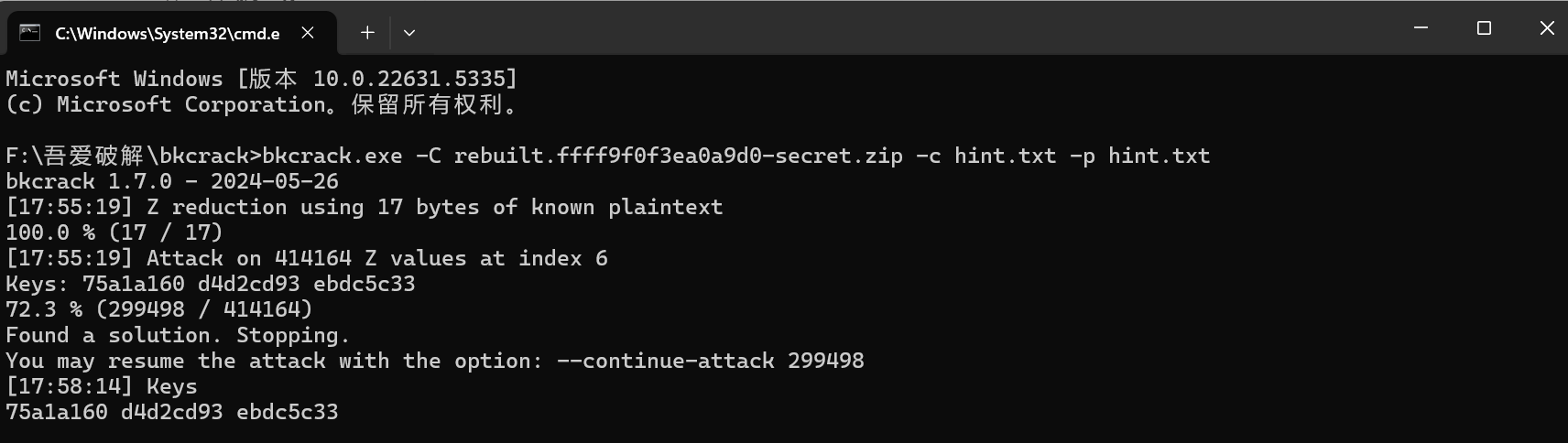Click the 100.0 % progress line
Image resolution: width=1568 pixels, height=443 pixels.
coord(114,232)
